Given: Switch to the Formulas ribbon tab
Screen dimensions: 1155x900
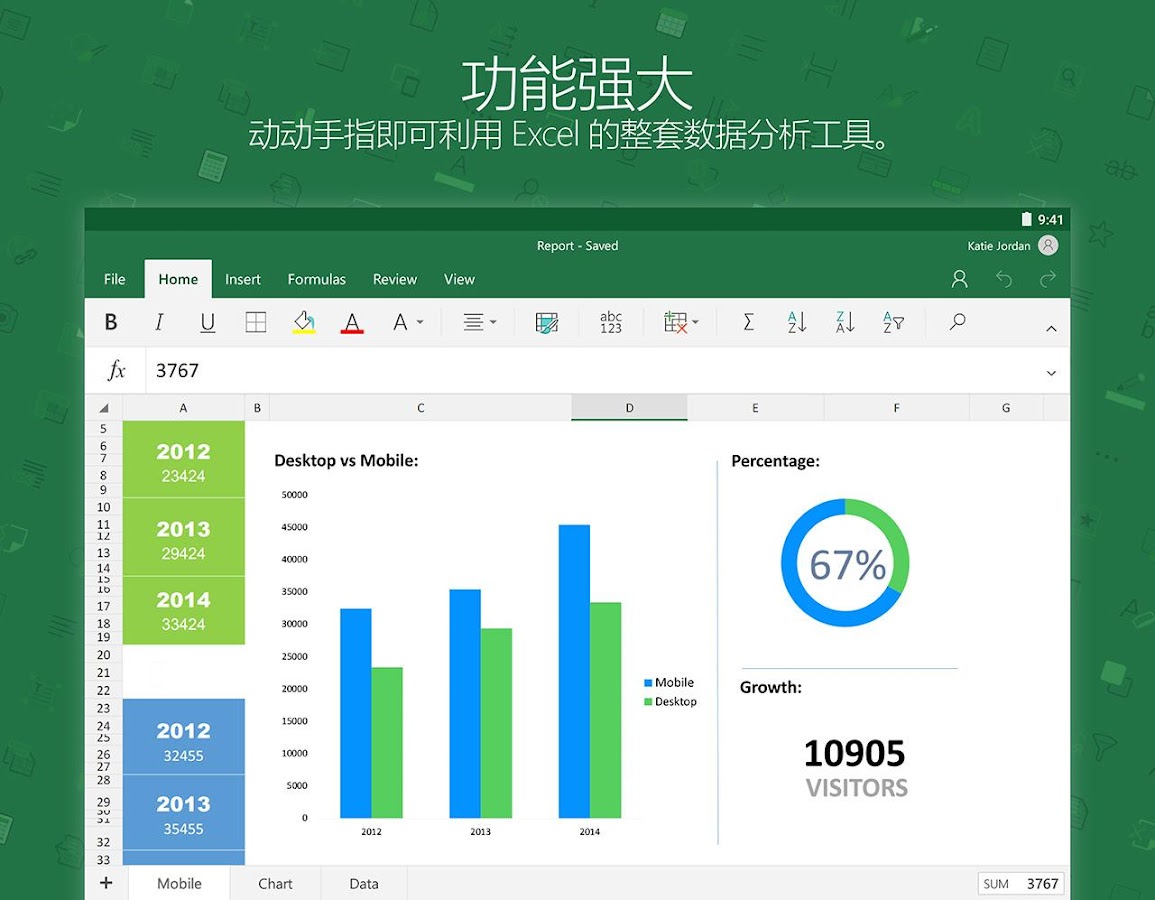Looking at the screenshot, I should click(316, 279).
